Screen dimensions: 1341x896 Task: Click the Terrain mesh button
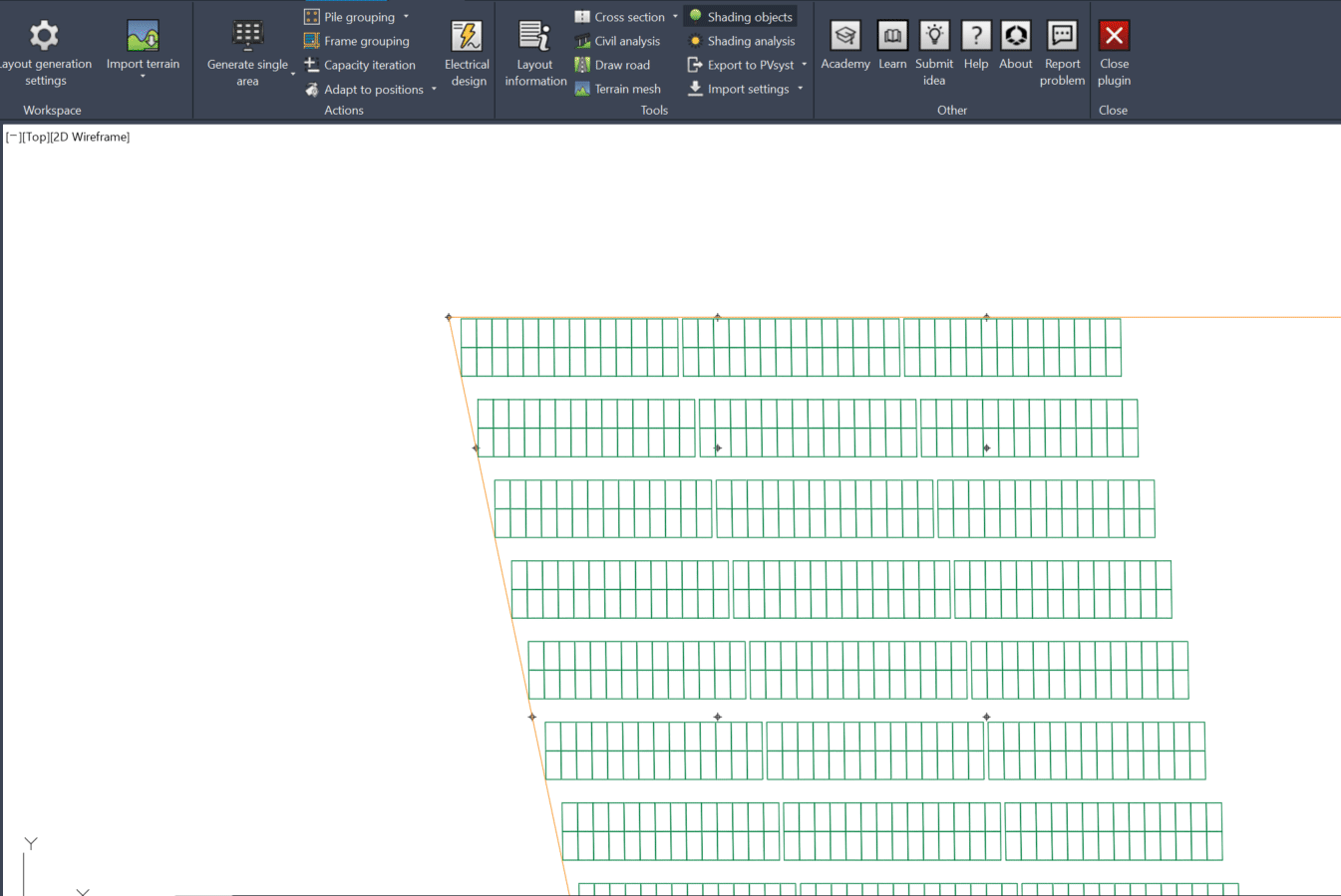[617, 89]
